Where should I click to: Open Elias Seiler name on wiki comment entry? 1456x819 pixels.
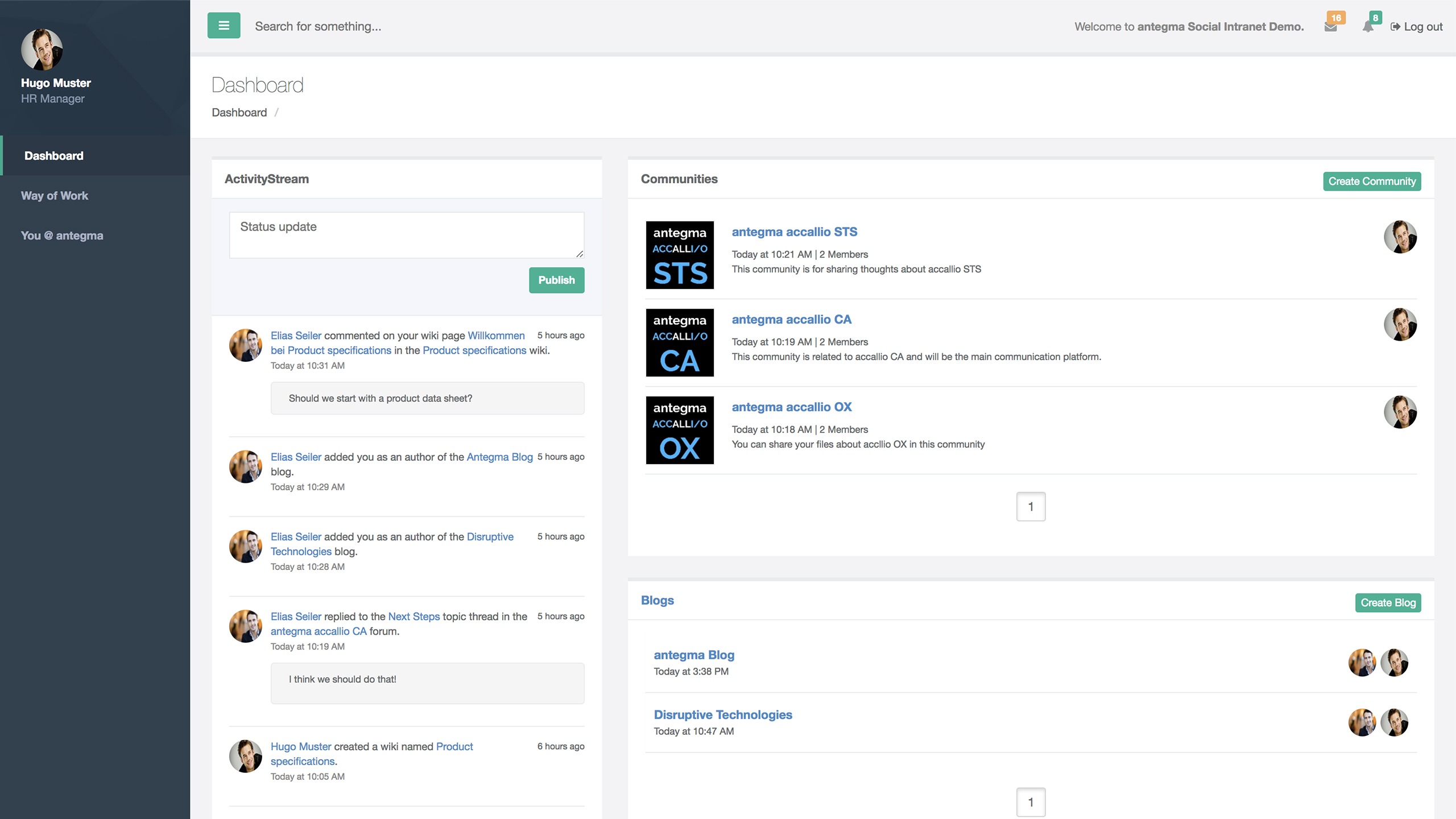click(x=296, y=336)
